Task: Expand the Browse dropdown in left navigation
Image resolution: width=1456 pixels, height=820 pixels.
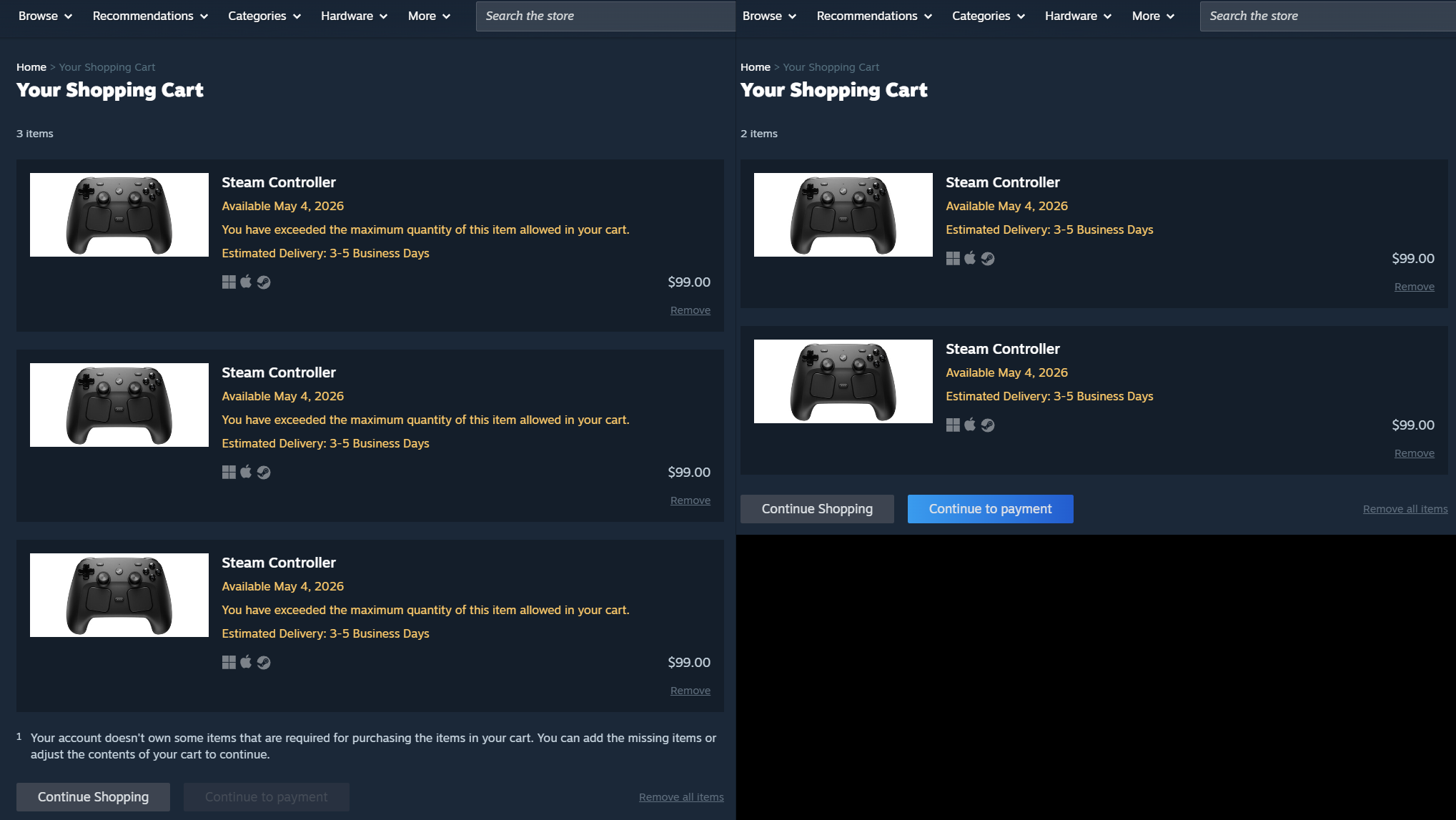Action: [x=45, y=16]
